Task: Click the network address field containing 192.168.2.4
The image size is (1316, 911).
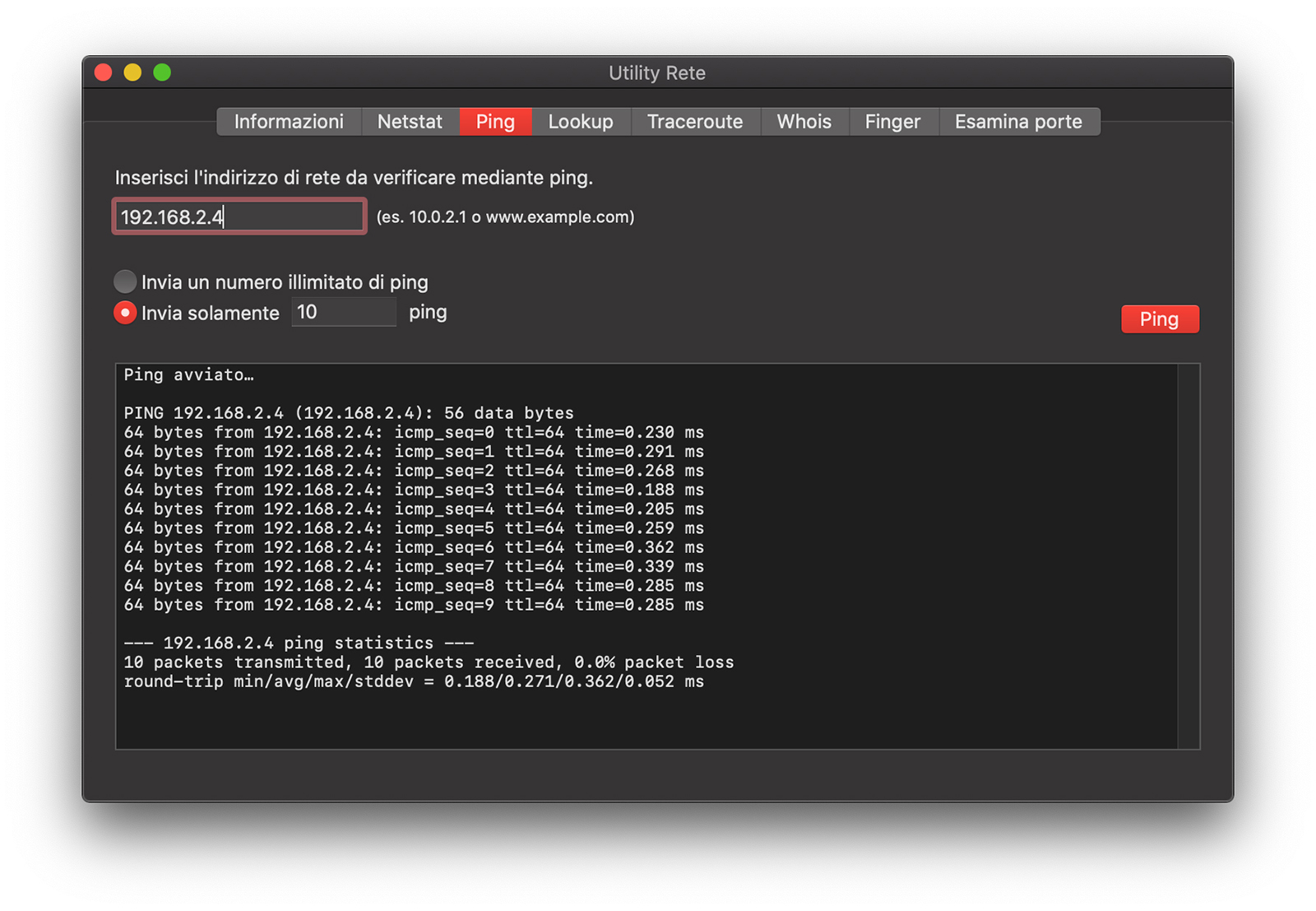Action: click(239, 216)
